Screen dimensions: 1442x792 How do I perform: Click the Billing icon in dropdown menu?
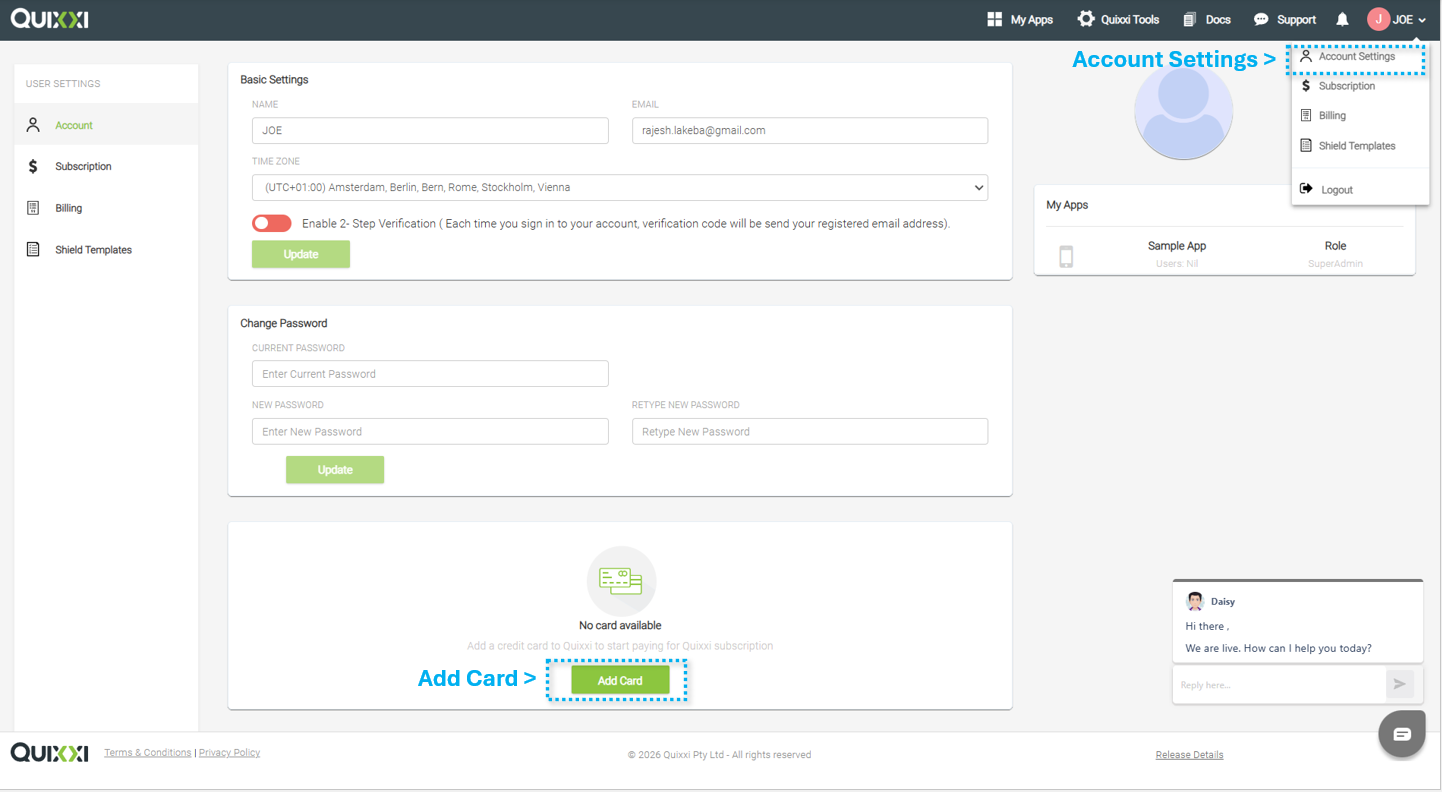[1306, 115]
